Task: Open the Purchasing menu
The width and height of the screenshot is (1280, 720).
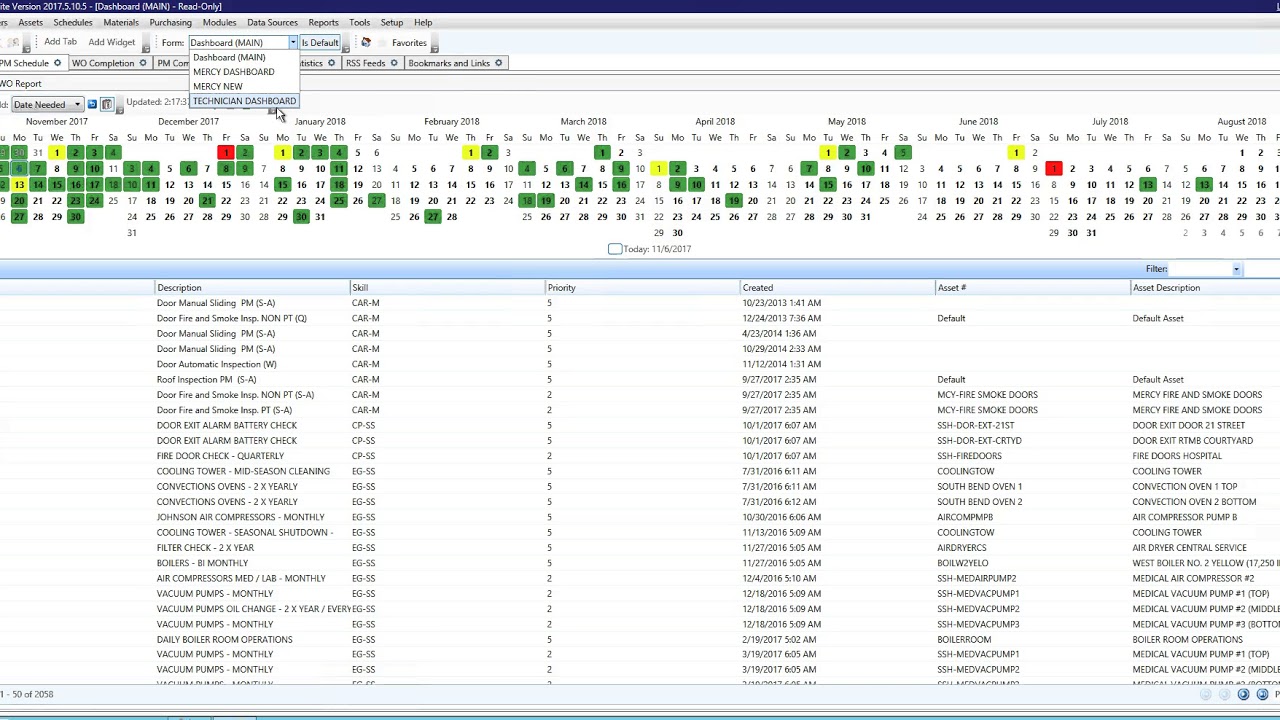Action: [x=170, y=22]
